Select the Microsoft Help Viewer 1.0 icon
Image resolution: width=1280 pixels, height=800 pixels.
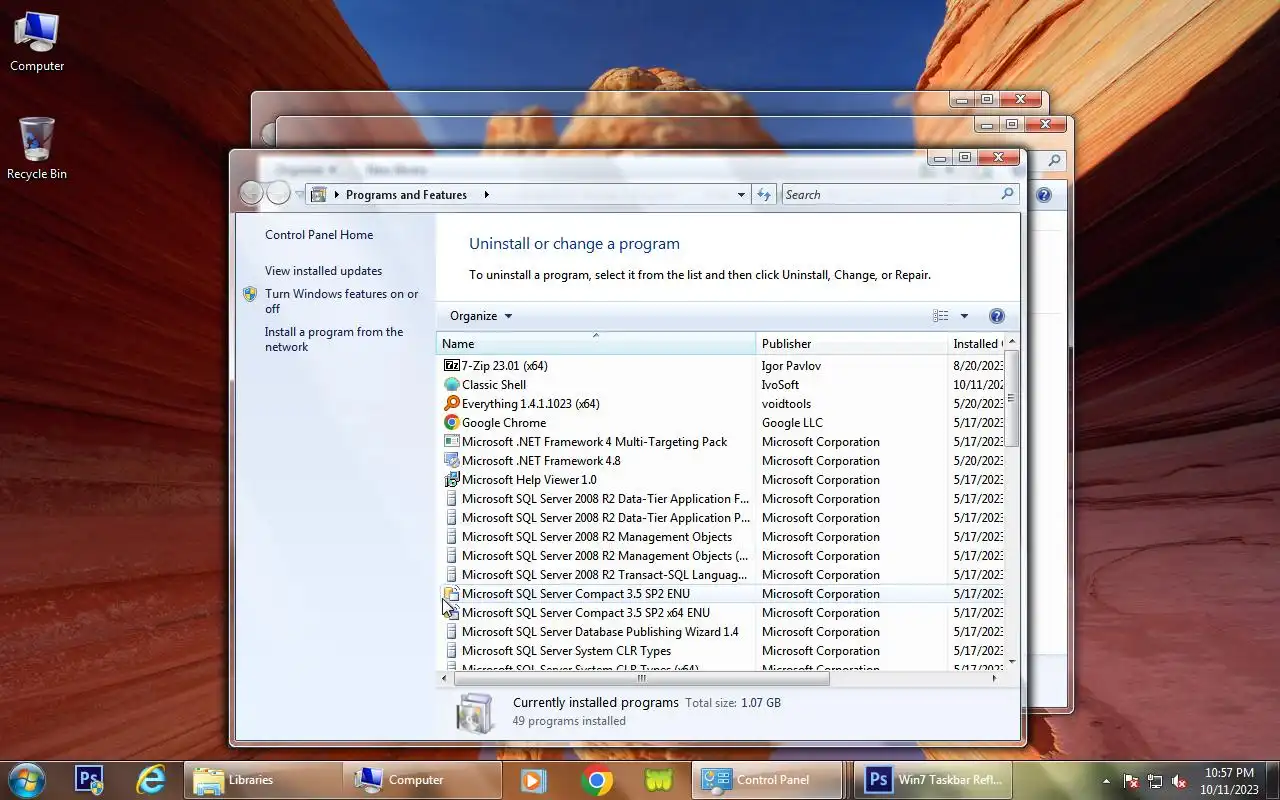coord(452,480)
